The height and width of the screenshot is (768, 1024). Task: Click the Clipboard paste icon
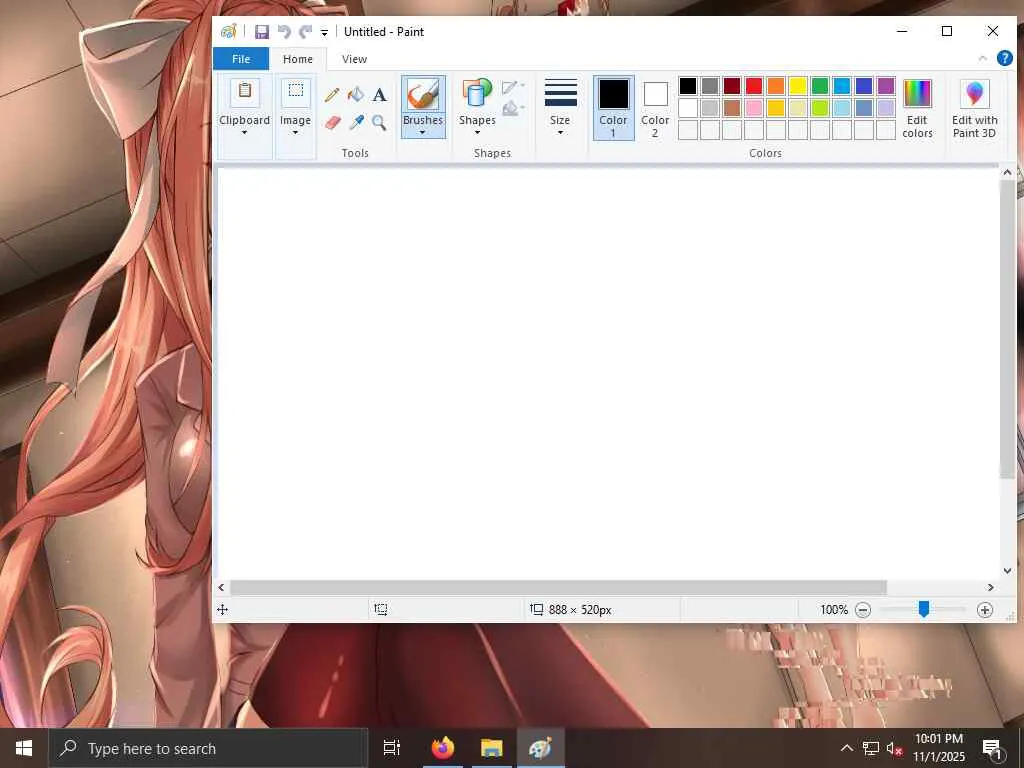tap(245, 93)
